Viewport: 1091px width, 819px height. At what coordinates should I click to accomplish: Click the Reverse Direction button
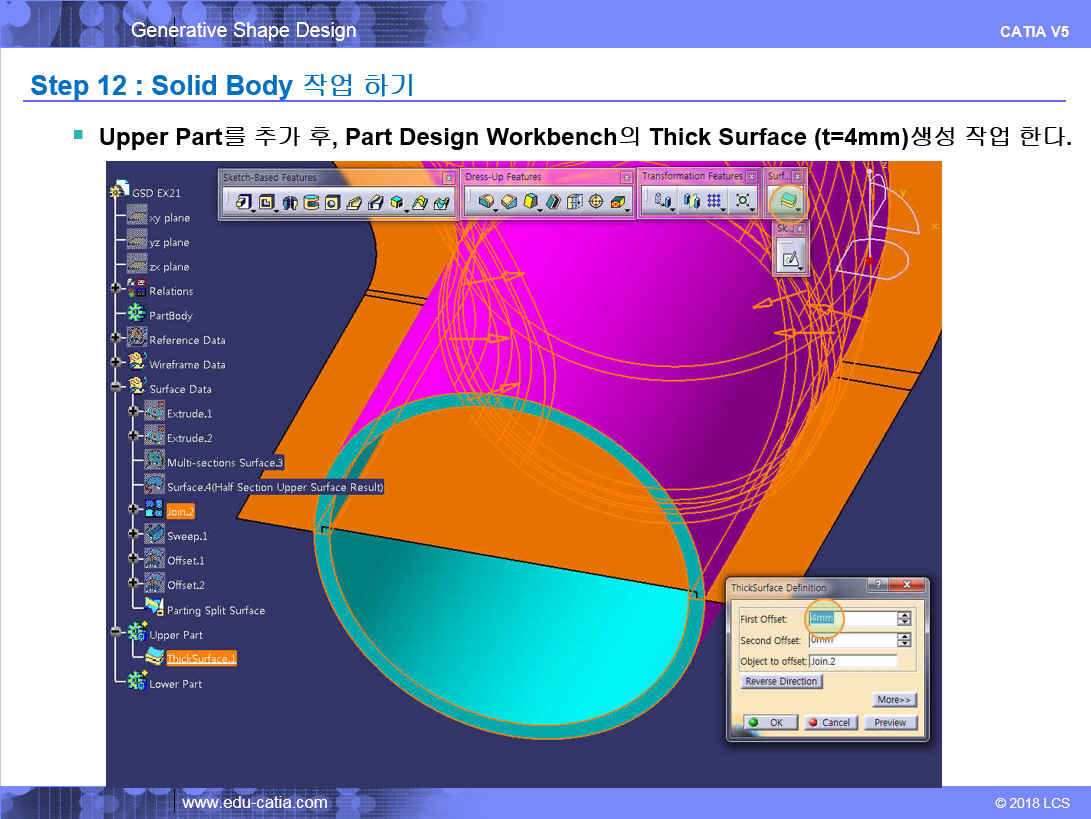(x=782, y=682)
